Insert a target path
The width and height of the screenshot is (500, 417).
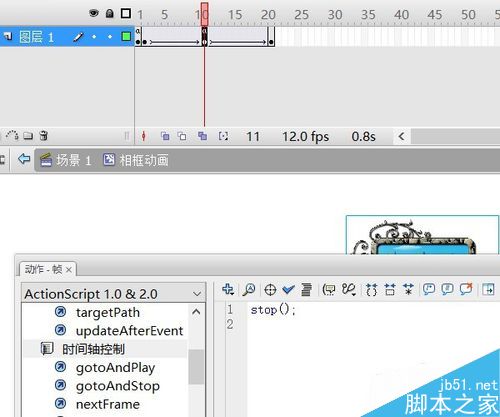(x=270, y=290)
